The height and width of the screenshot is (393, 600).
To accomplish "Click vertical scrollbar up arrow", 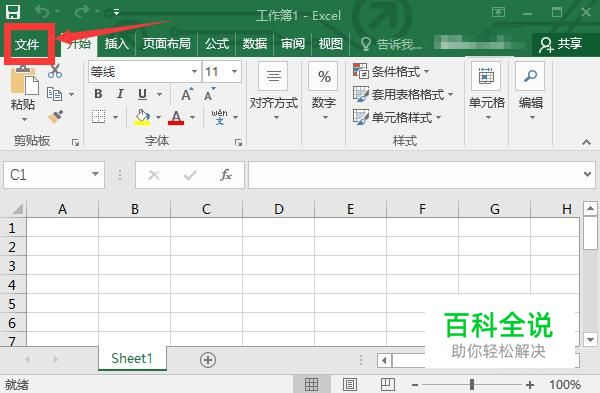I will (x=590, y=209).
